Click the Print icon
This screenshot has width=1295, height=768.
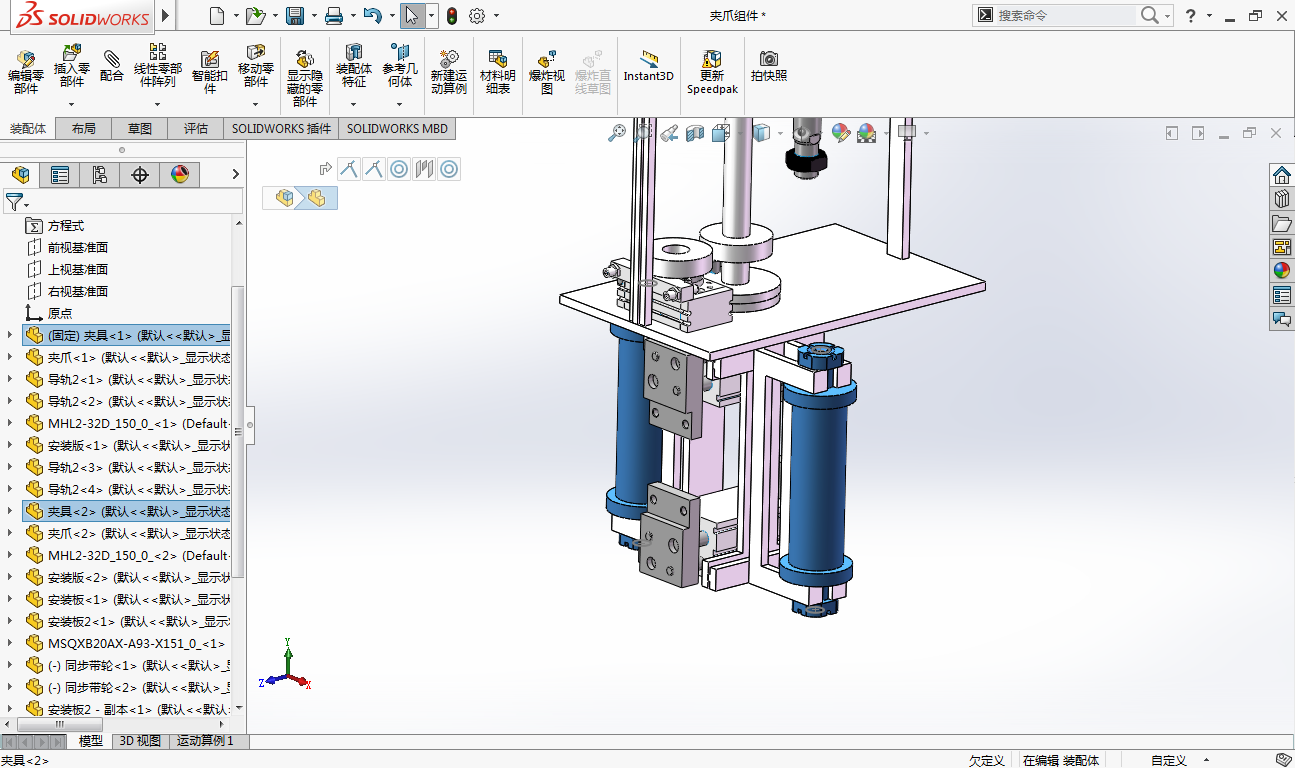click(x=334, y=15)
